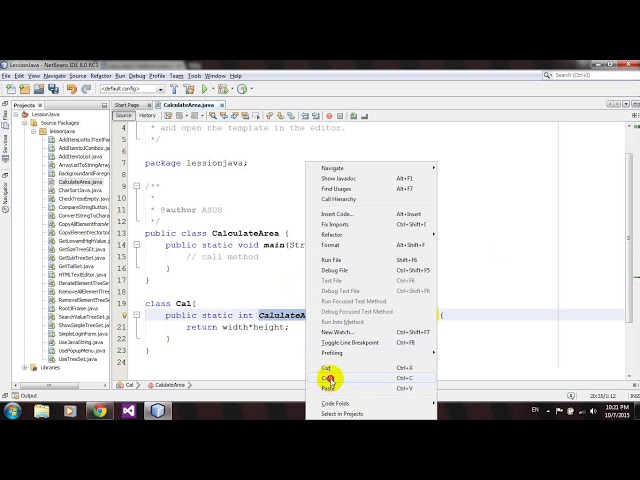Click the Redo arrow icon

pyautogui.click(x=86, y=89)
